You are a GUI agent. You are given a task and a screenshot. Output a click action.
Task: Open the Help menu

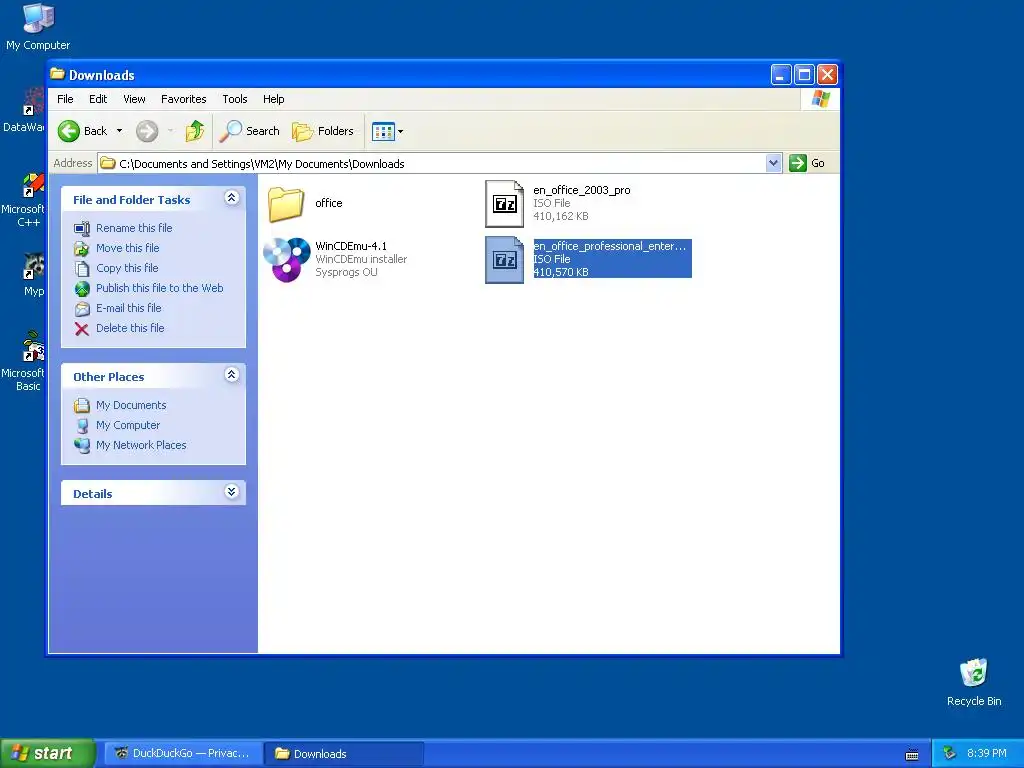274,99
